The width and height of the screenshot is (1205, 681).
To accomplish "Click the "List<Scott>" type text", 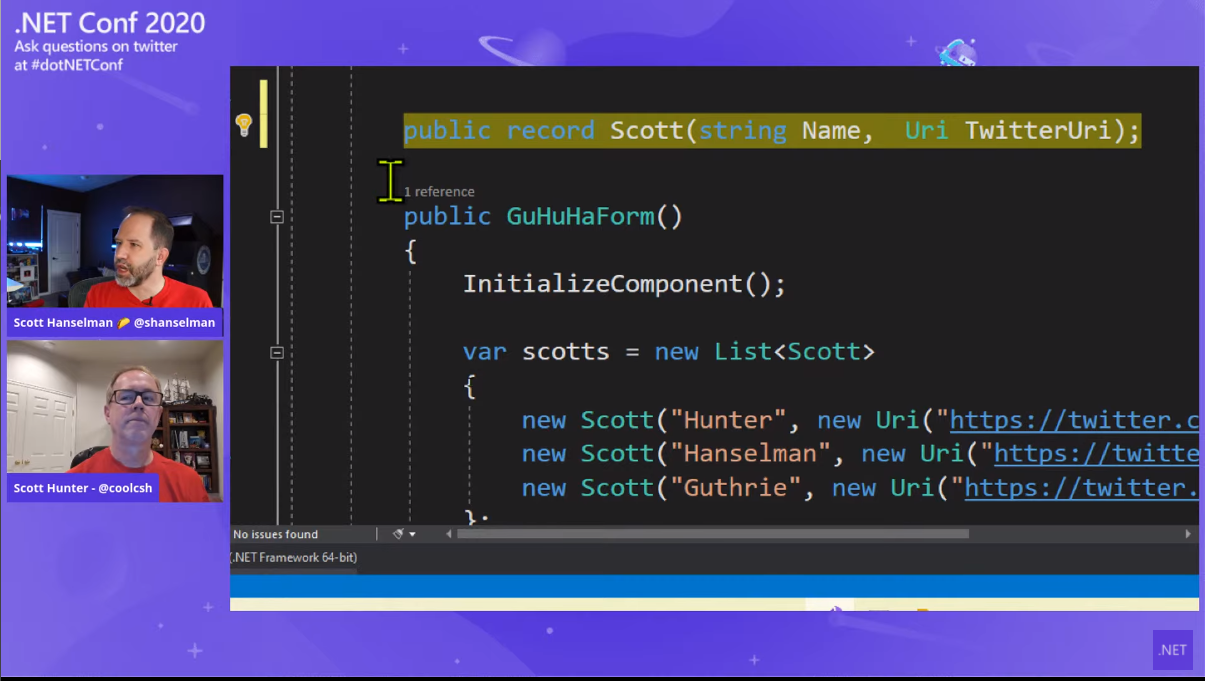I will [794, 352].
